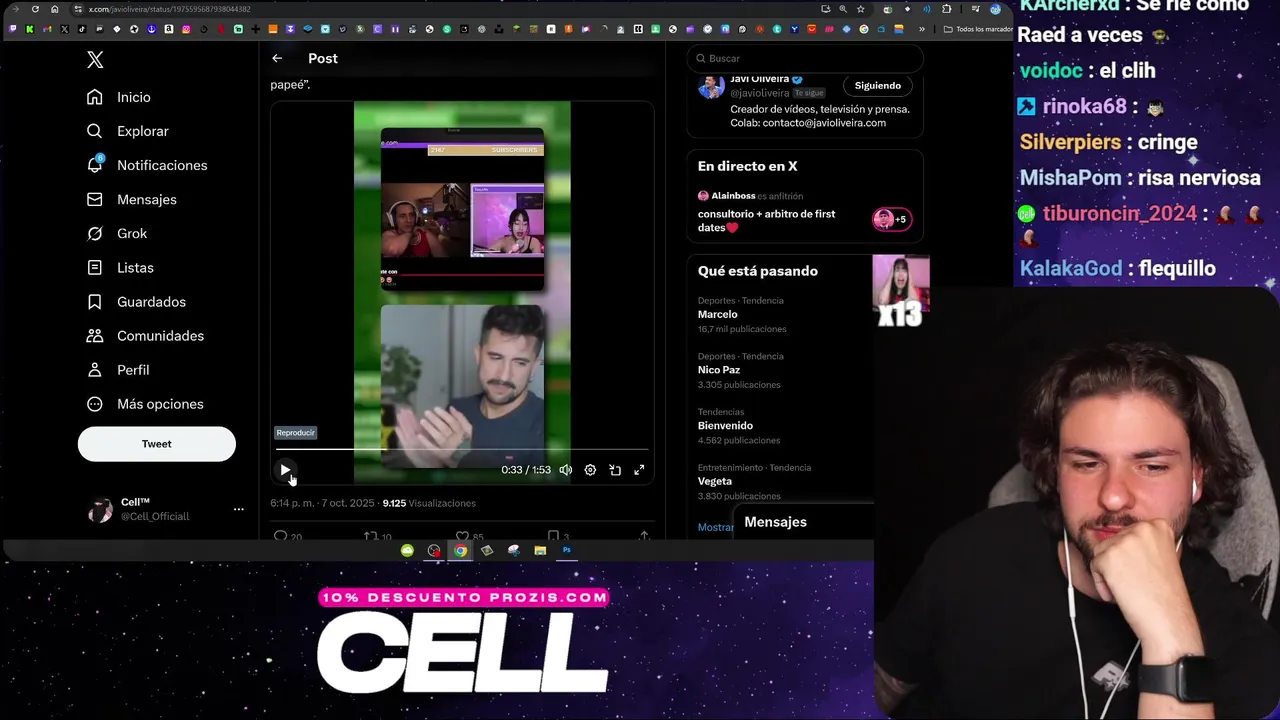Open Guardados bookmarks
Viewport: 1280px width, 720px height.
pyautogui.click(x=136, y=301)
